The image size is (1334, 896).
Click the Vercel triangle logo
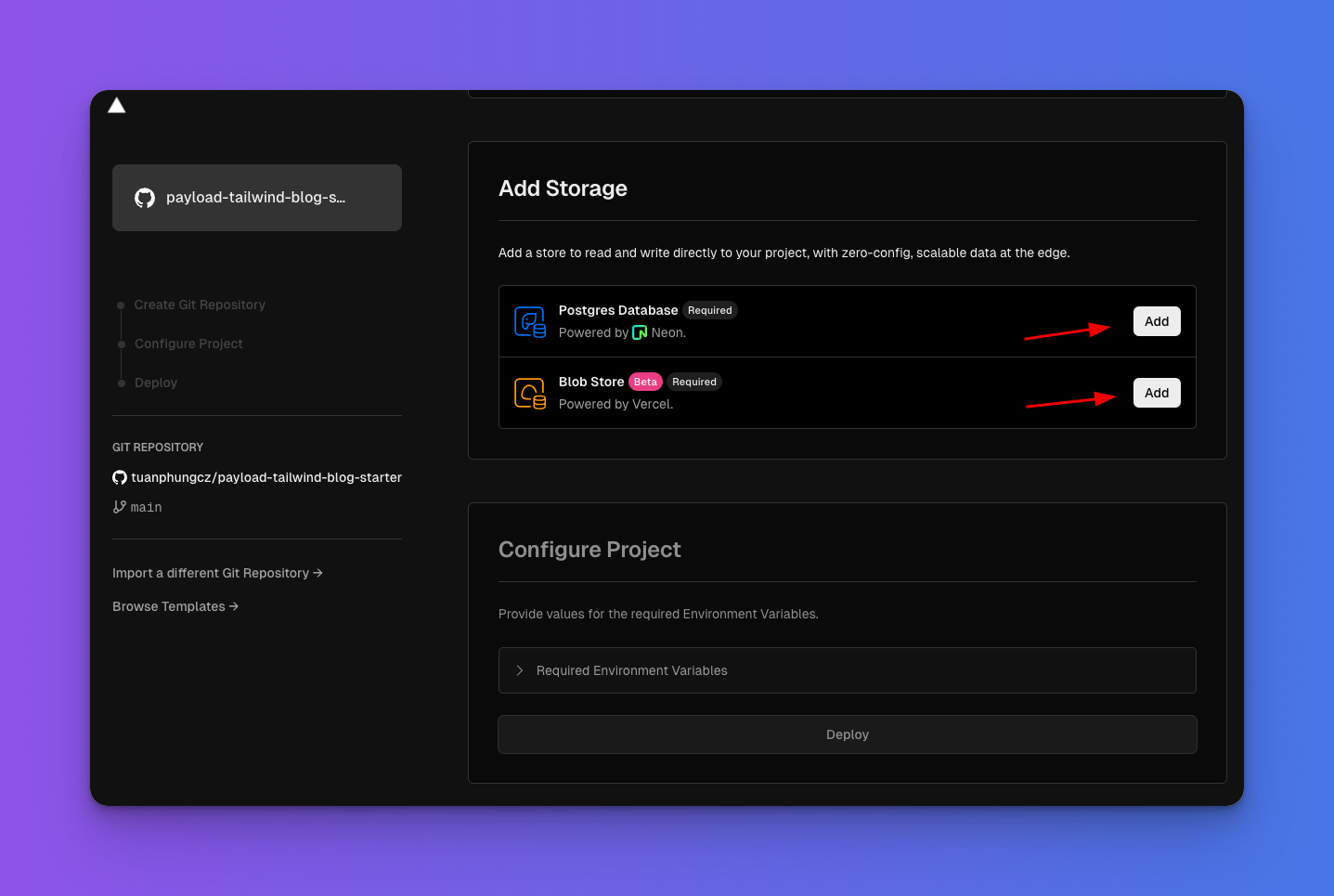116,106
